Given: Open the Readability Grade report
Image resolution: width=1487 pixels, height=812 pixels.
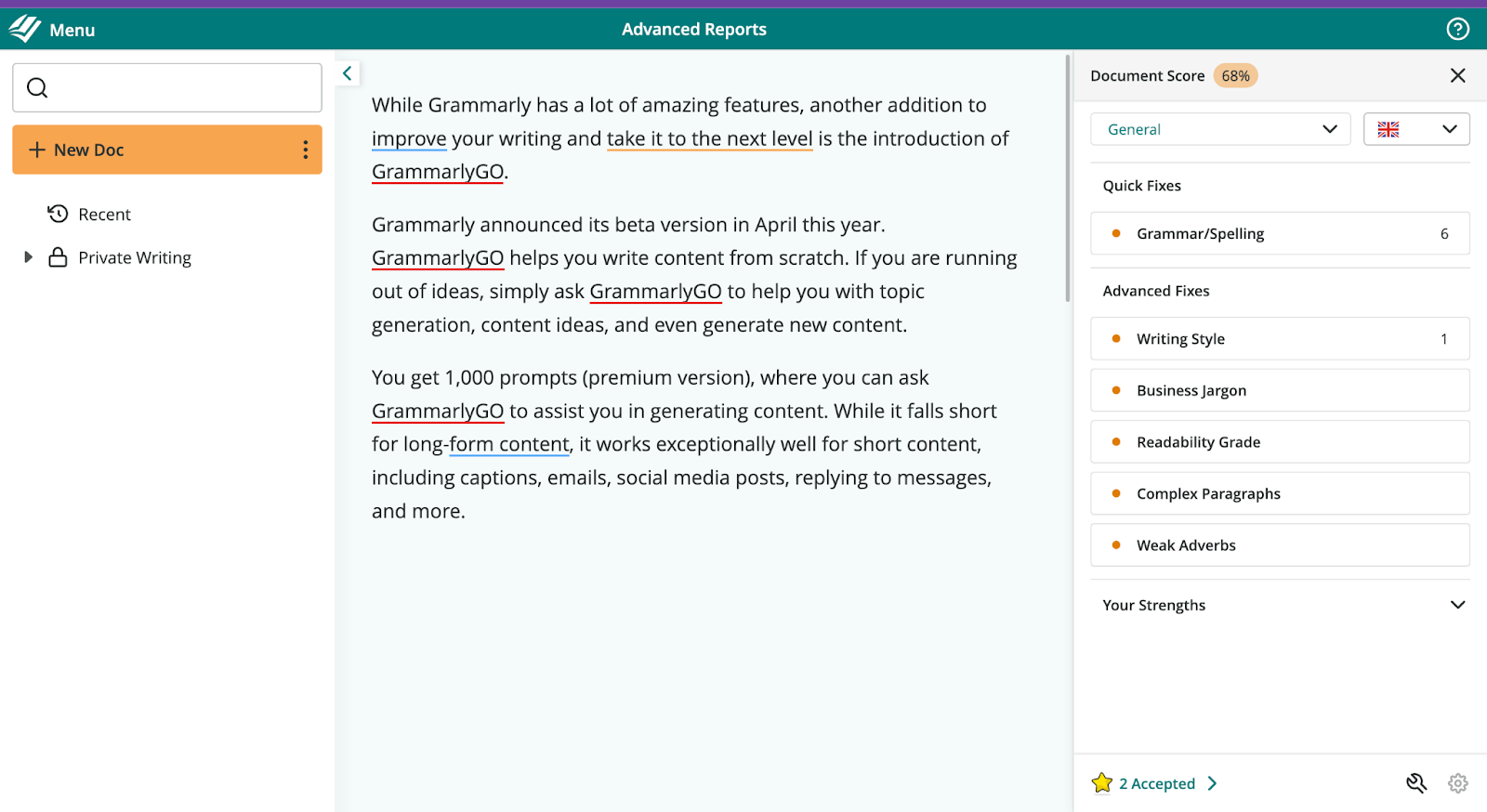Looking at the screenshot, I should (1280, 442).
